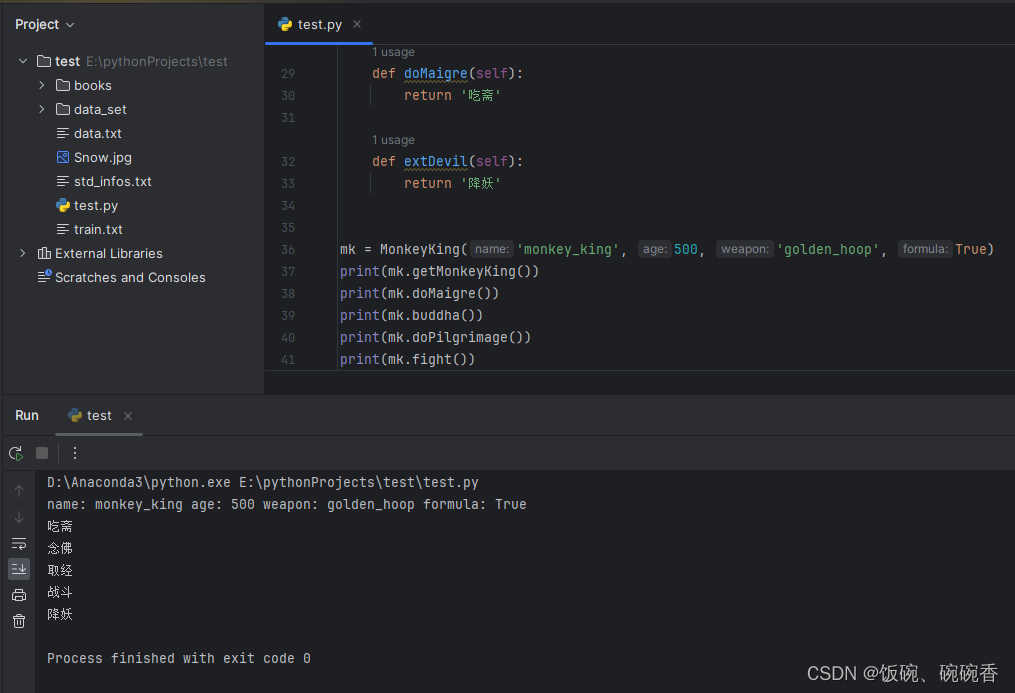Select train.txt in project tree
This screenshot has height=693, width=1015.
(x=98, y=229)
